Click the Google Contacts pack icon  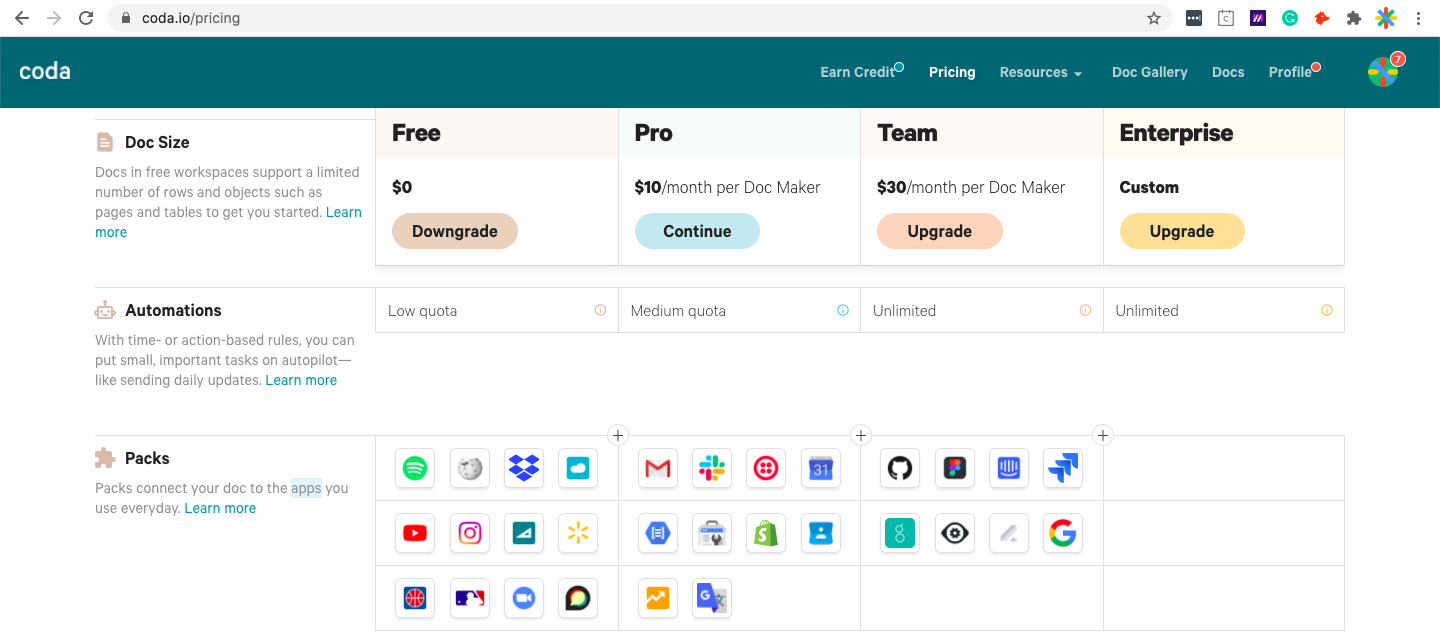(821, 533)
